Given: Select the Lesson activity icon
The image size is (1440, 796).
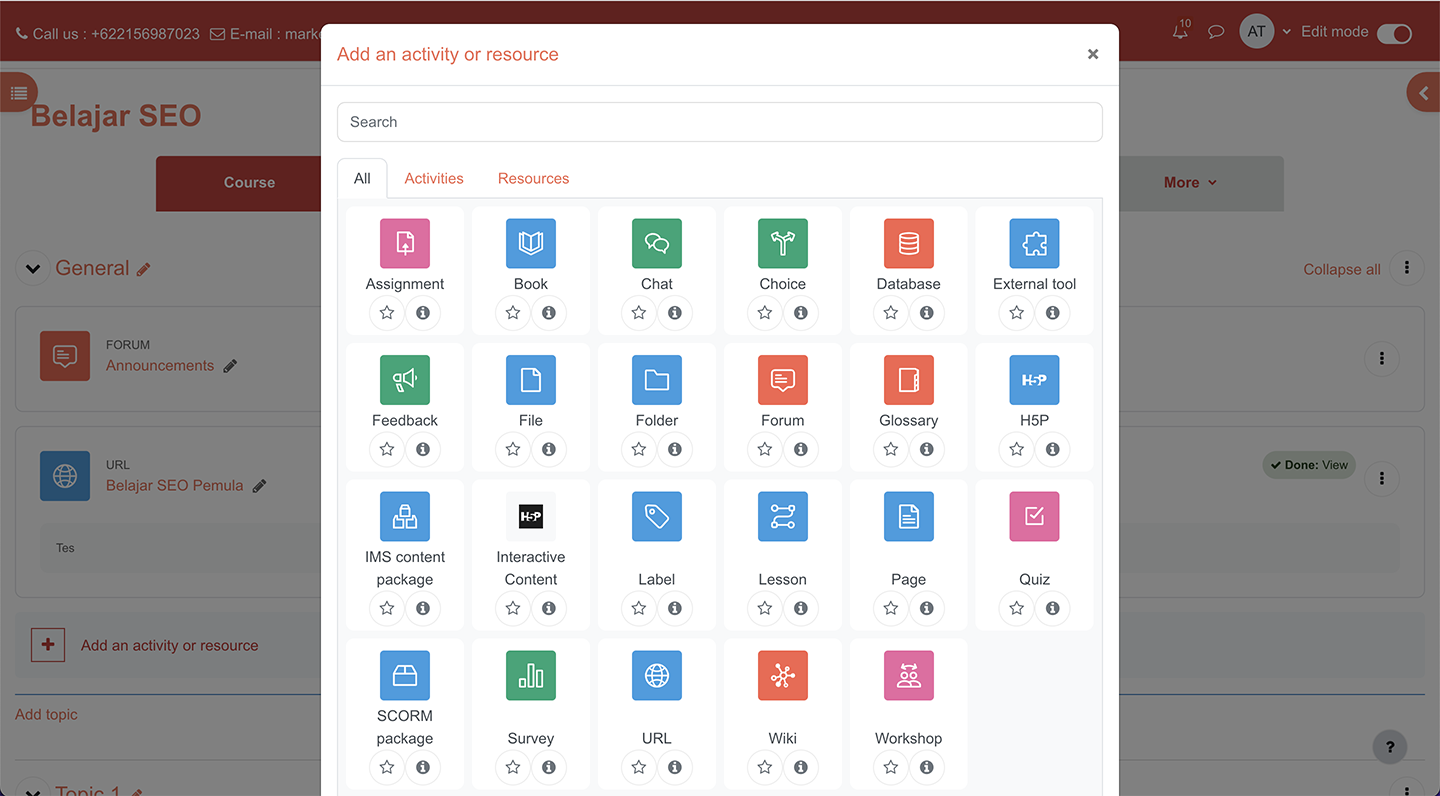Looking at the screenshot, I should tap(782, 517).
